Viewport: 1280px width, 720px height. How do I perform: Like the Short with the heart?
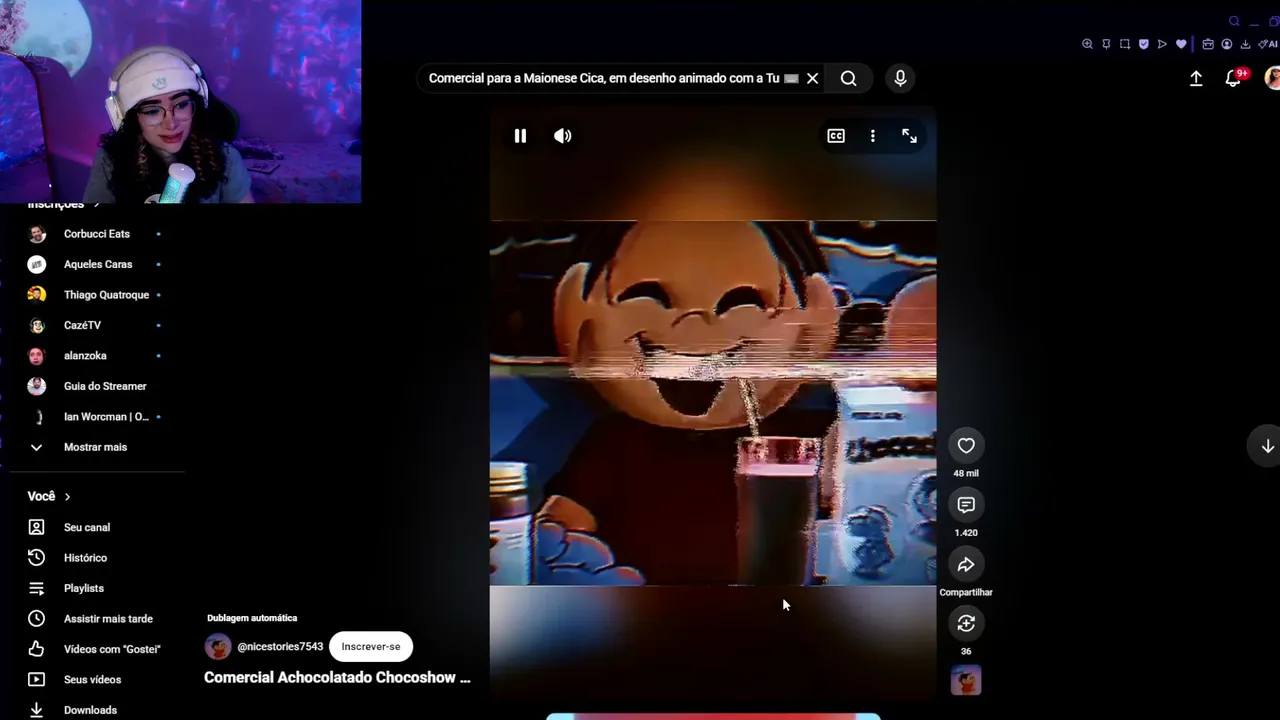[966, 446]
